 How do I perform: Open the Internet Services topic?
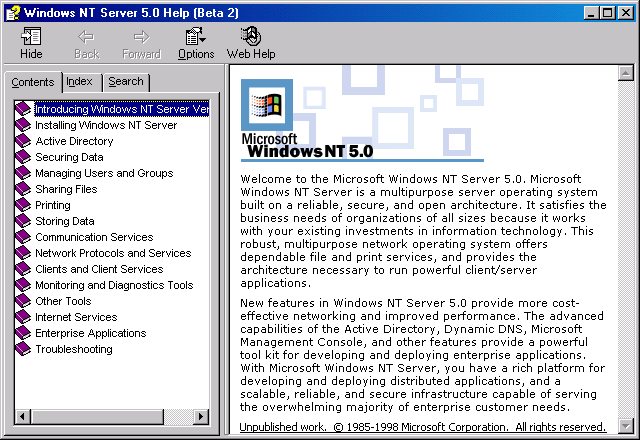pos(76,317)
